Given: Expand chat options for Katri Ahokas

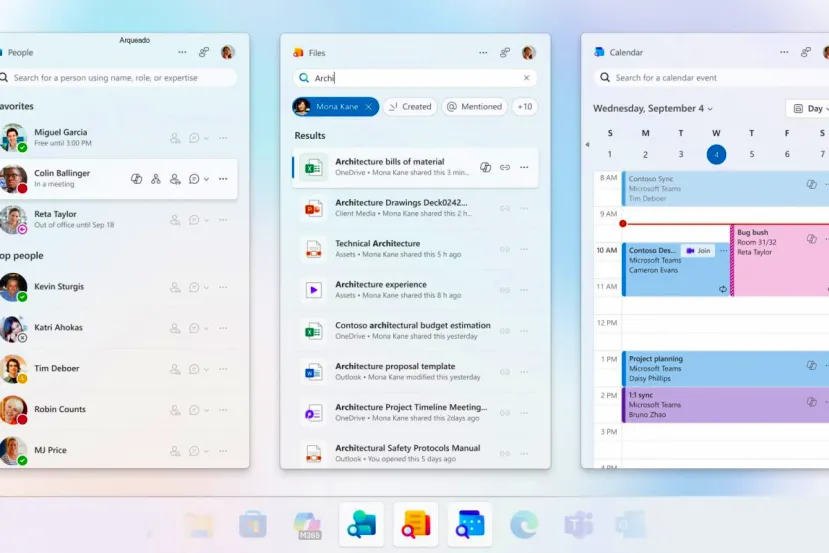Looking at the screenshot, I should [x=206, y=328].
